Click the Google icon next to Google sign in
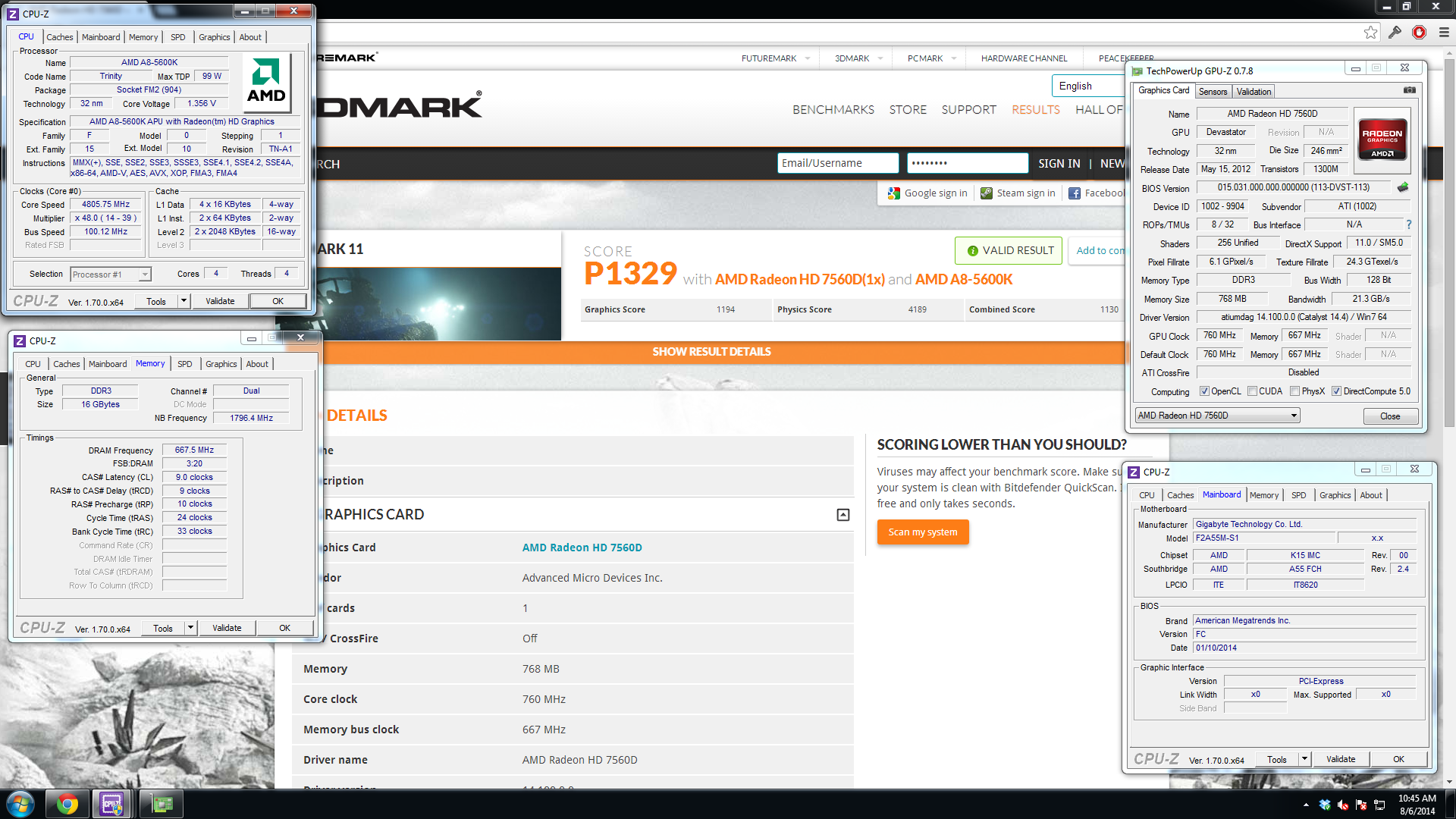 [x=894, y=193]
